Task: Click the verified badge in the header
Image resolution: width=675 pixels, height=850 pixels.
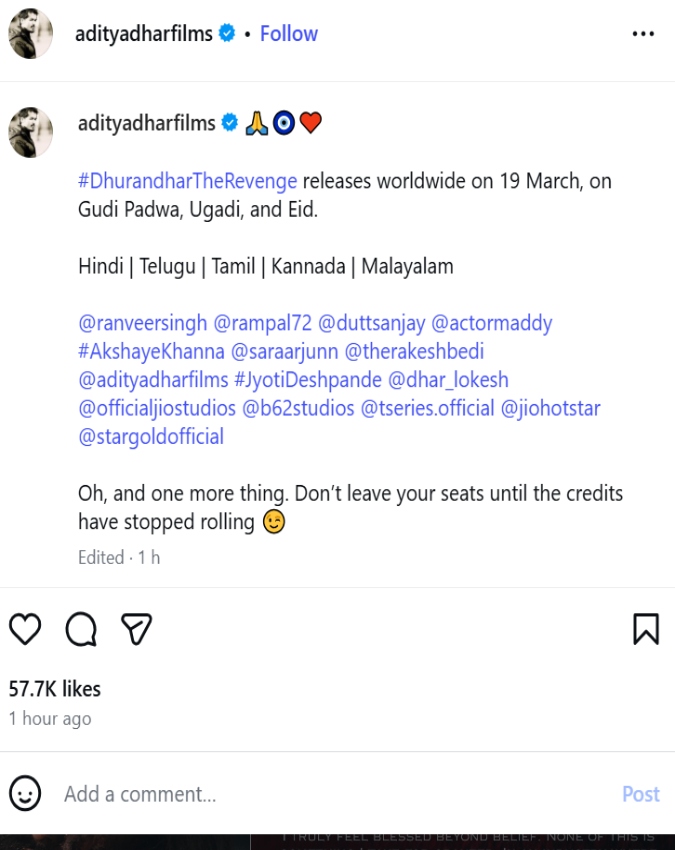Action: point(227,33)
